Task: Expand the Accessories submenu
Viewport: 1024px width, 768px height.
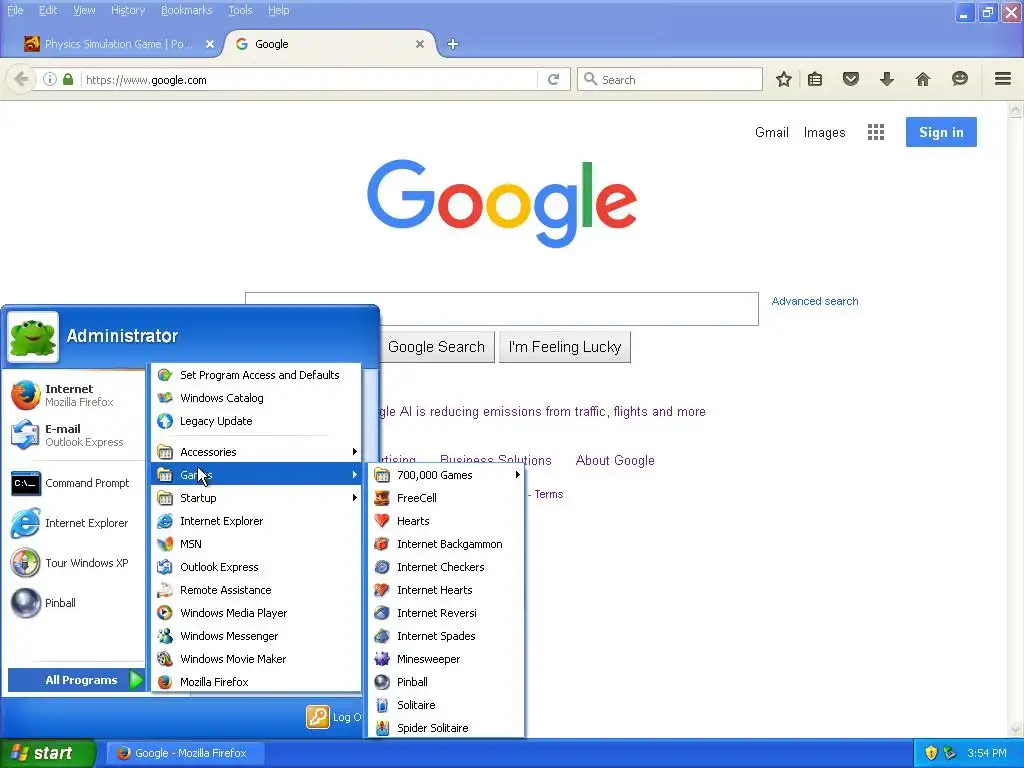Action: point(256,452)
